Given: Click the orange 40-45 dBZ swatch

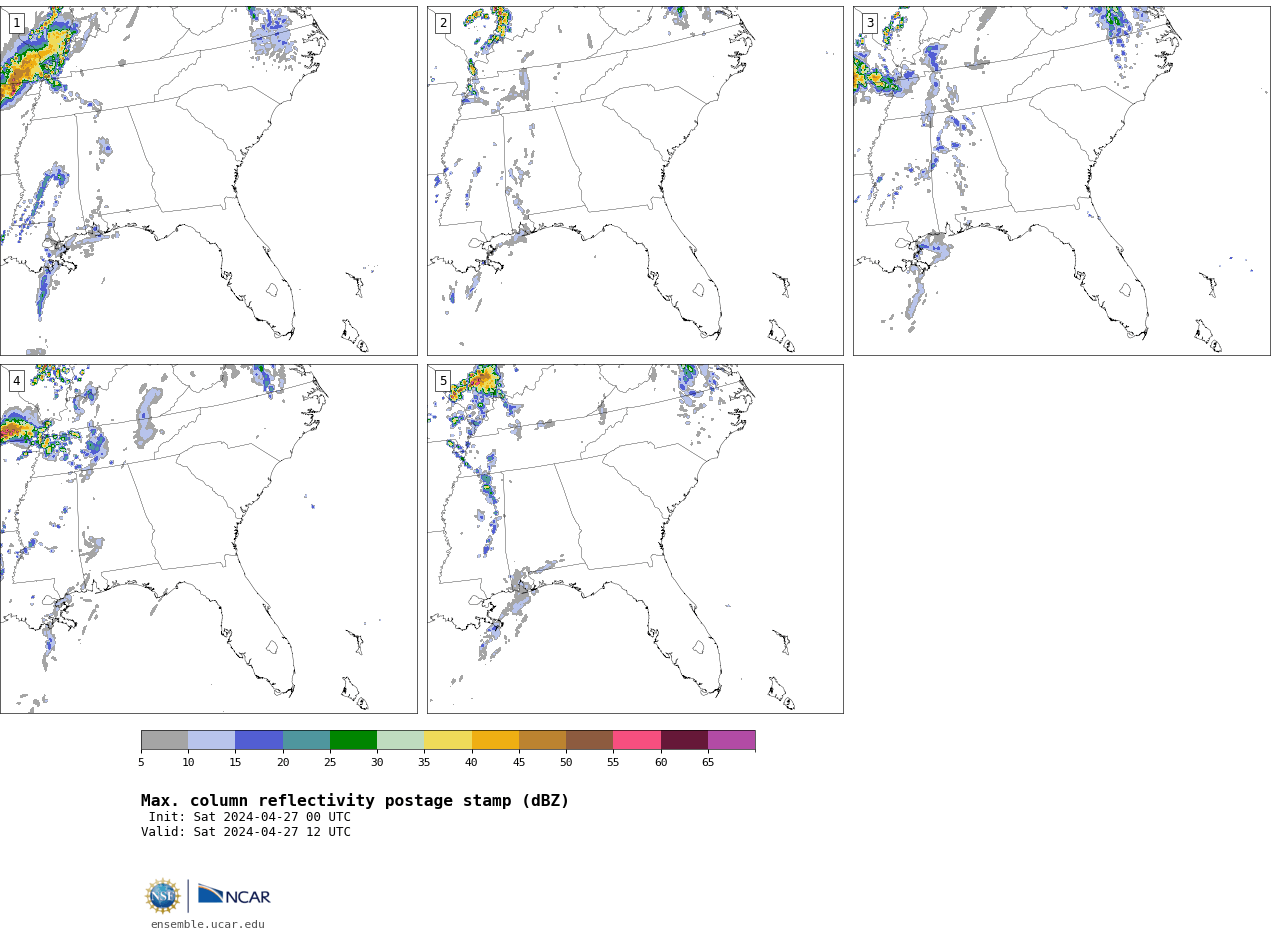Looking at the screenshot, I should coord(495,740).
